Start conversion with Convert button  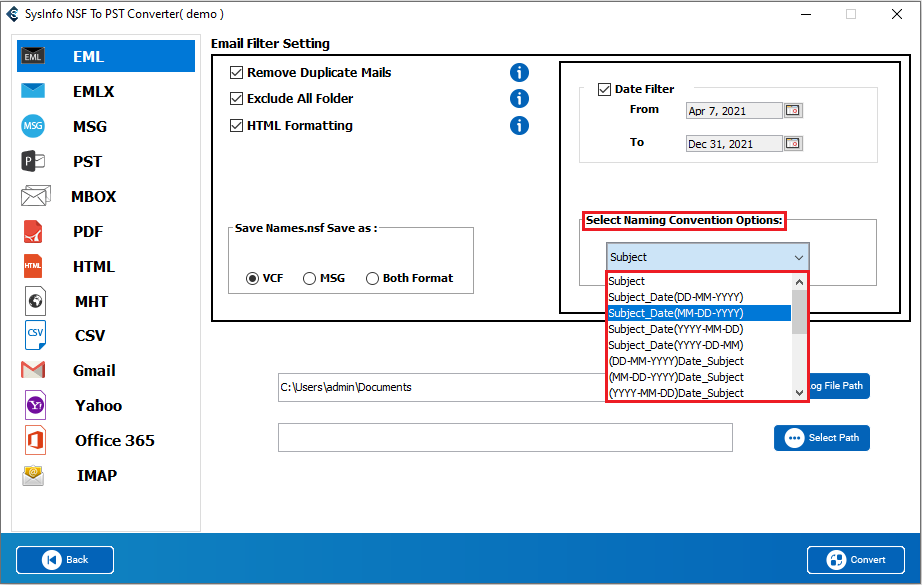tap(856, 560)
